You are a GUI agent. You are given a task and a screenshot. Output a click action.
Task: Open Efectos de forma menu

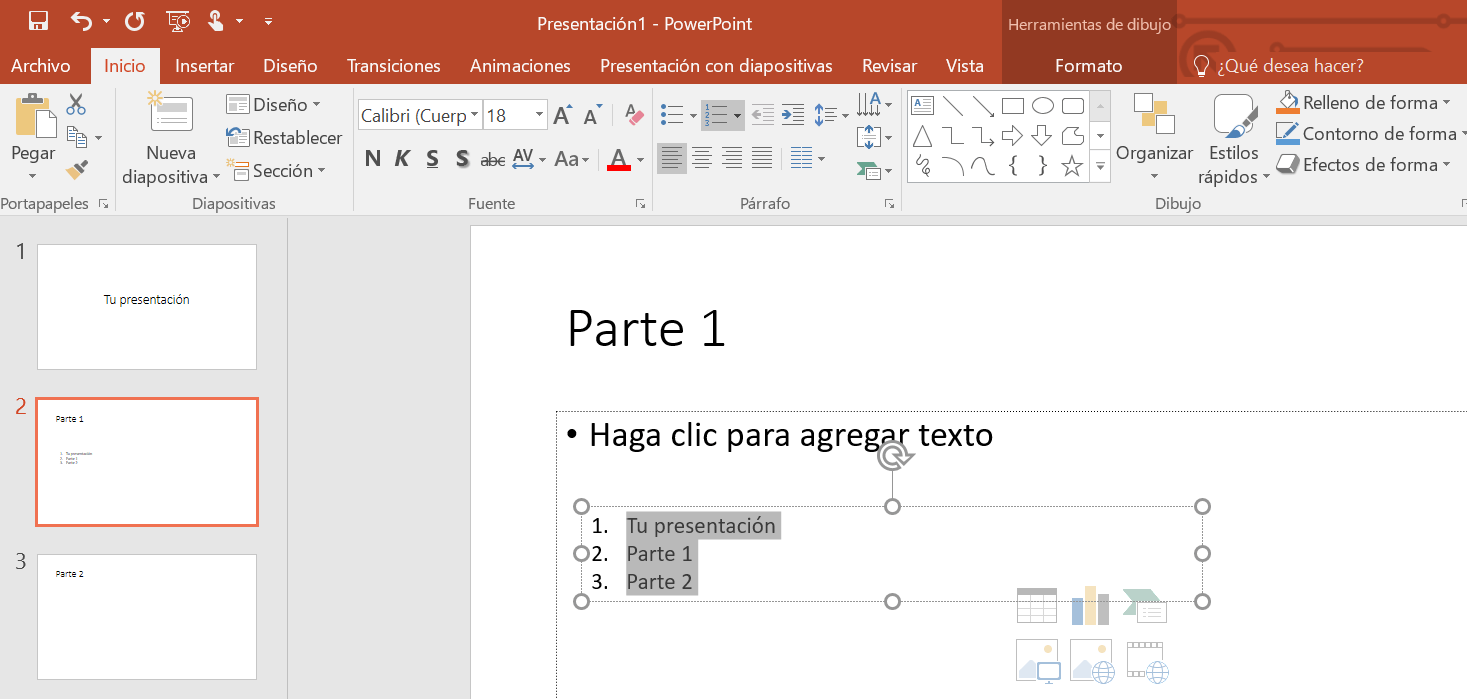1364,165
